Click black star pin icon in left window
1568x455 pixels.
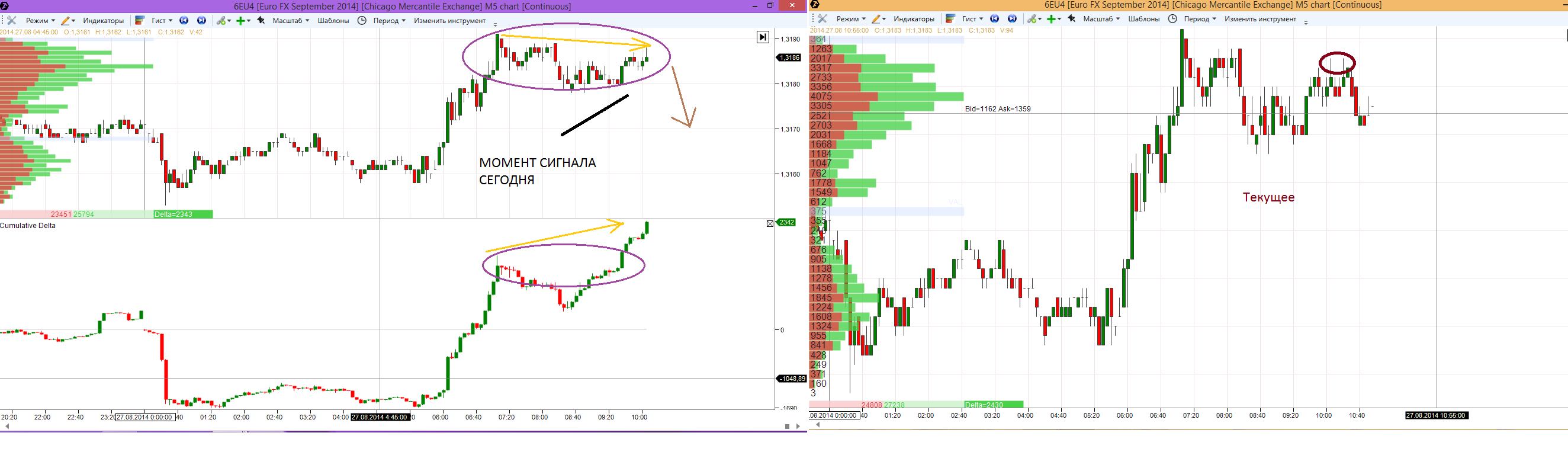[x=261, y=21]
